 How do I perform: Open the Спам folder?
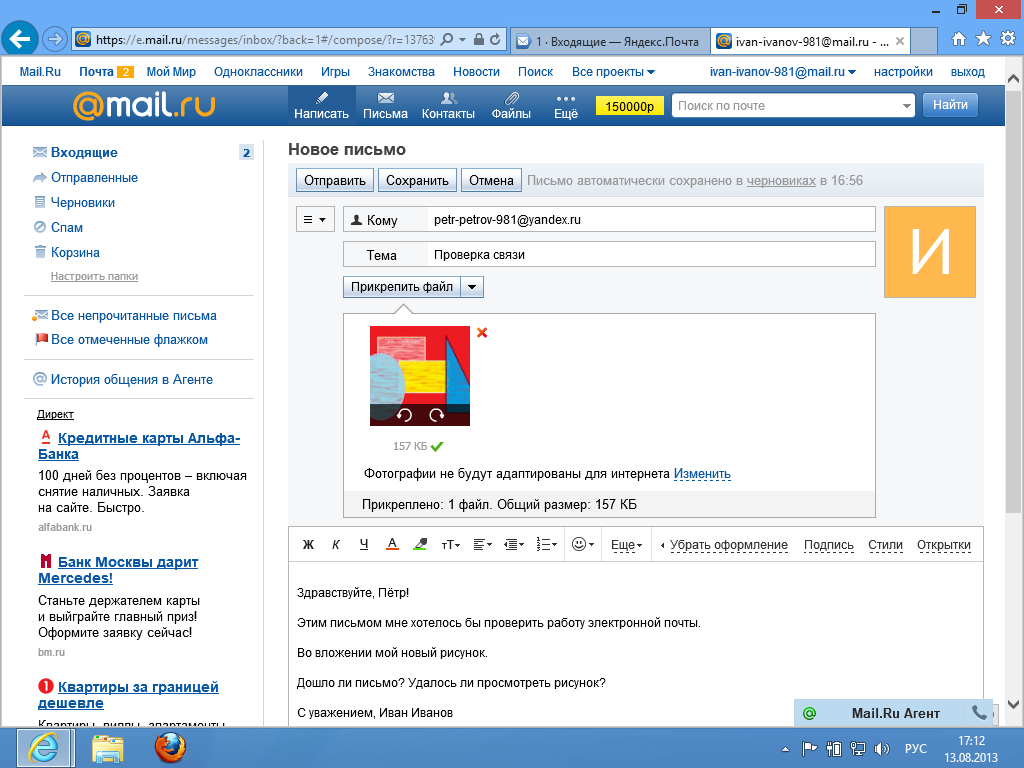(x=67, y=227)
